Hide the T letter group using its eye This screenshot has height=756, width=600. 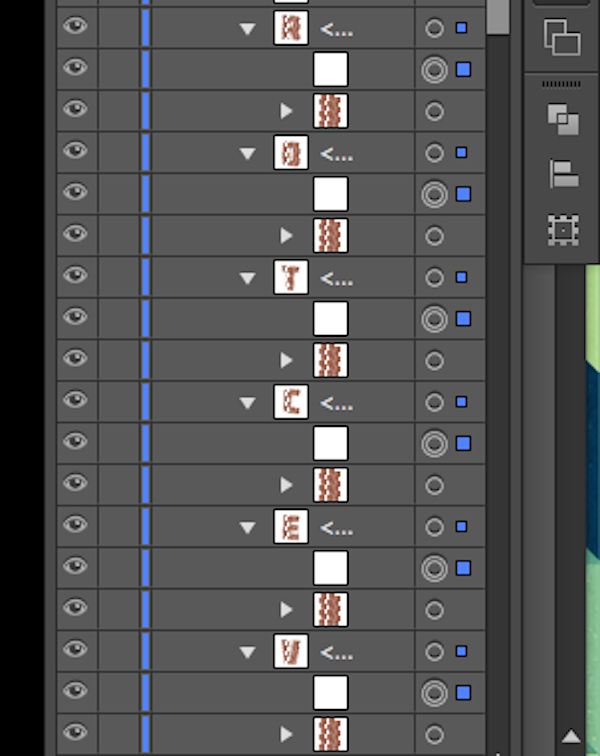coord(76,276)
